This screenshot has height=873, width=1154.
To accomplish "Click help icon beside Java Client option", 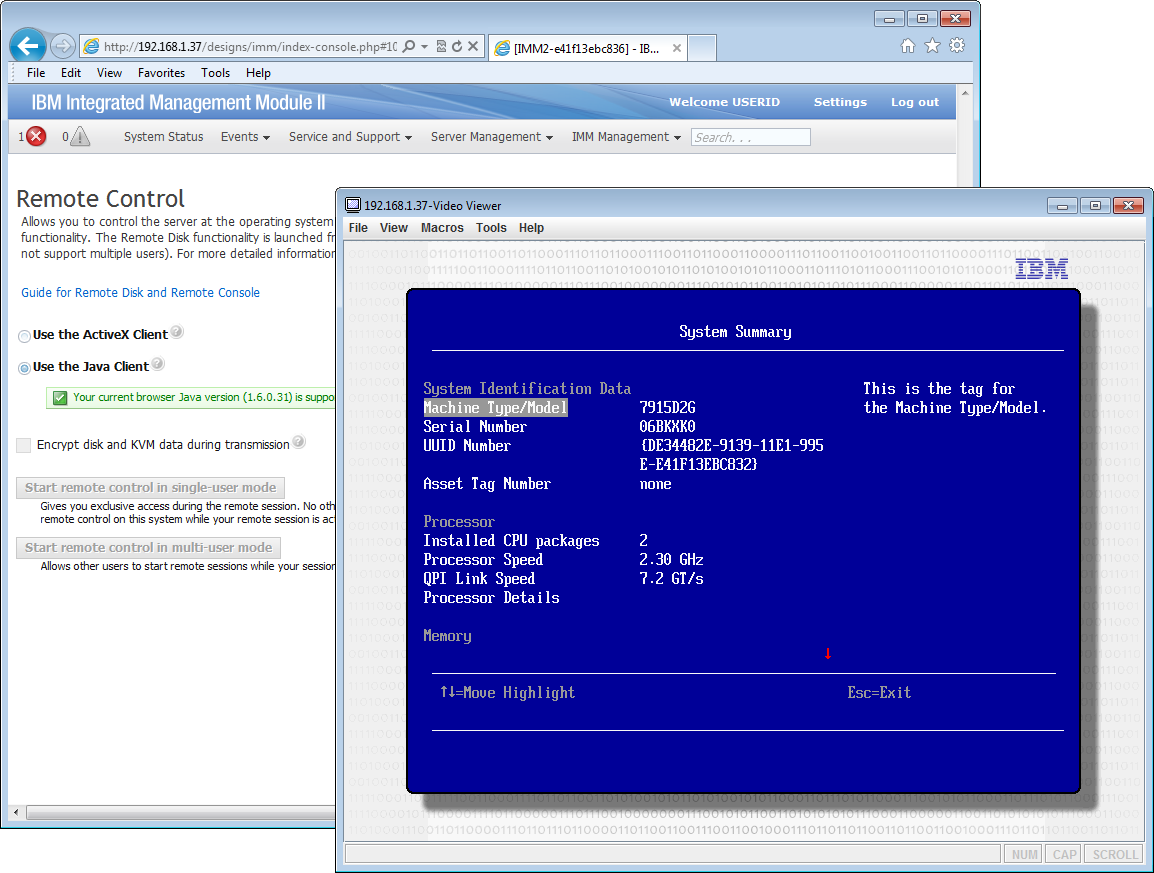I will [x=158, y=364].
